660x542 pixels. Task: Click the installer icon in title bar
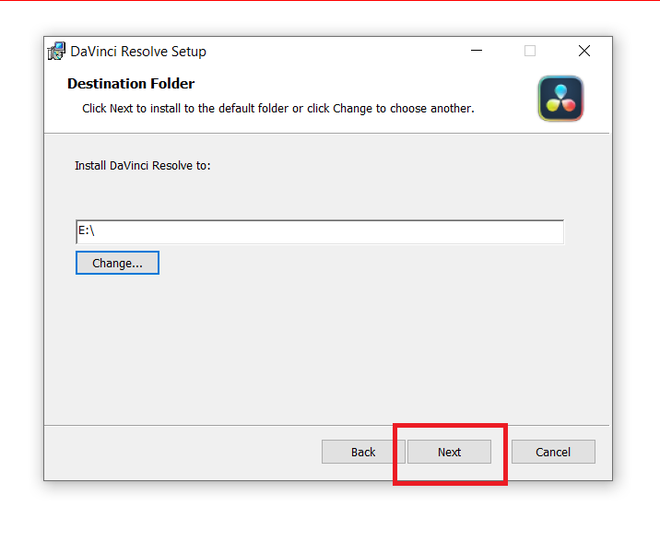(56, 51)
